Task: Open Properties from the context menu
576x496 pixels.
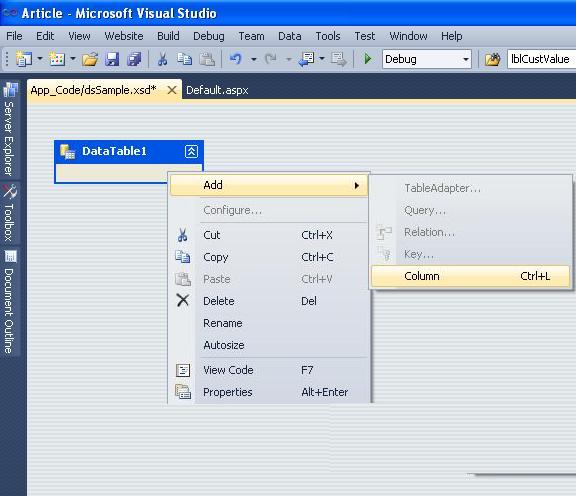Action: (269, 392)
